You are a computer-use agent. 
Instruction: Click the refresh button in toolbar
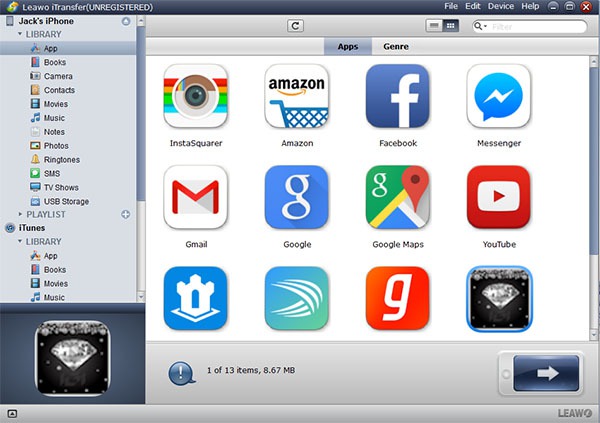pos(295,26)
